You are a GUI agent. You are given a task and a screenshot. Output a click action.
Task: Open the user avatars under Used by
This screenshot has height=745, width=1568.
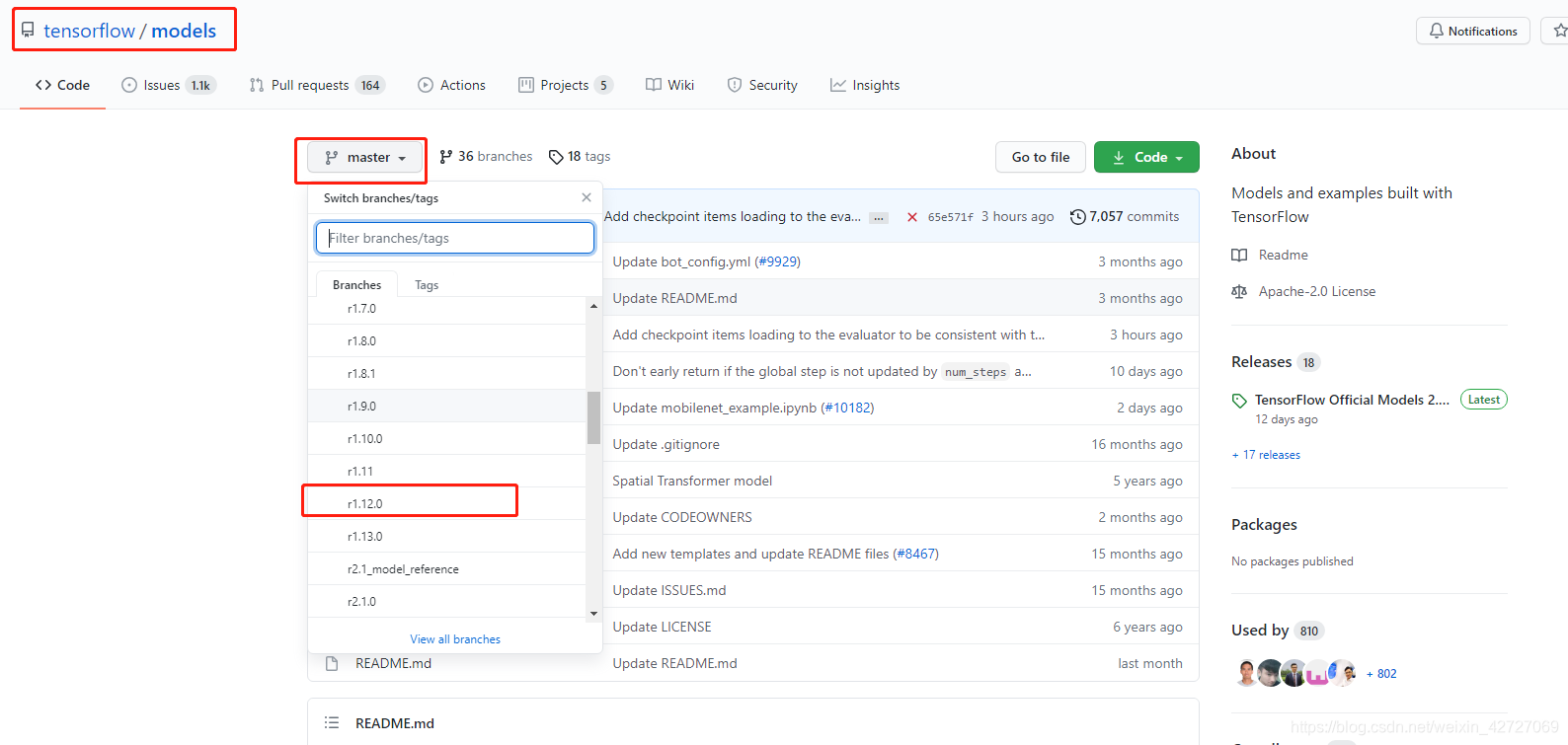click(1296, 673)
